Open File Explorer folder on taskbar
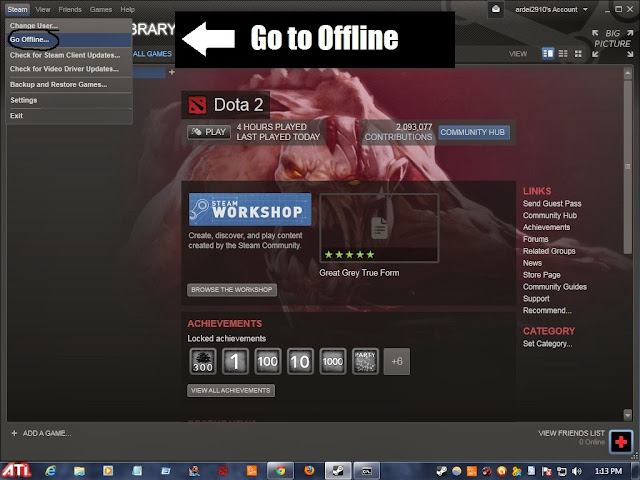This screenshot has height=480, width=640. tap(79, 471)
